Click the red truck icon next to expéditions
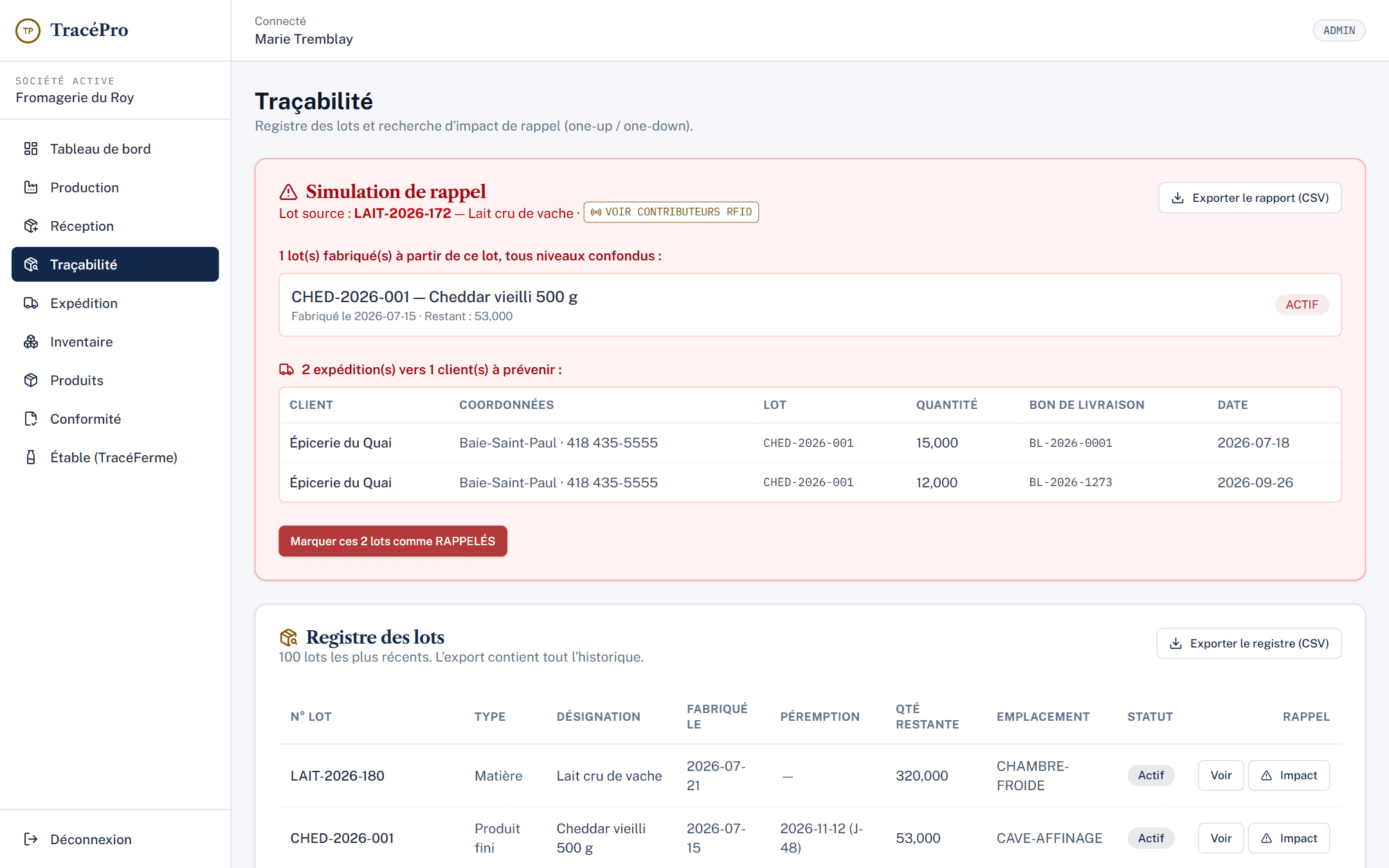The height and width of the screenshot is (868, 1389). point(286,370)
